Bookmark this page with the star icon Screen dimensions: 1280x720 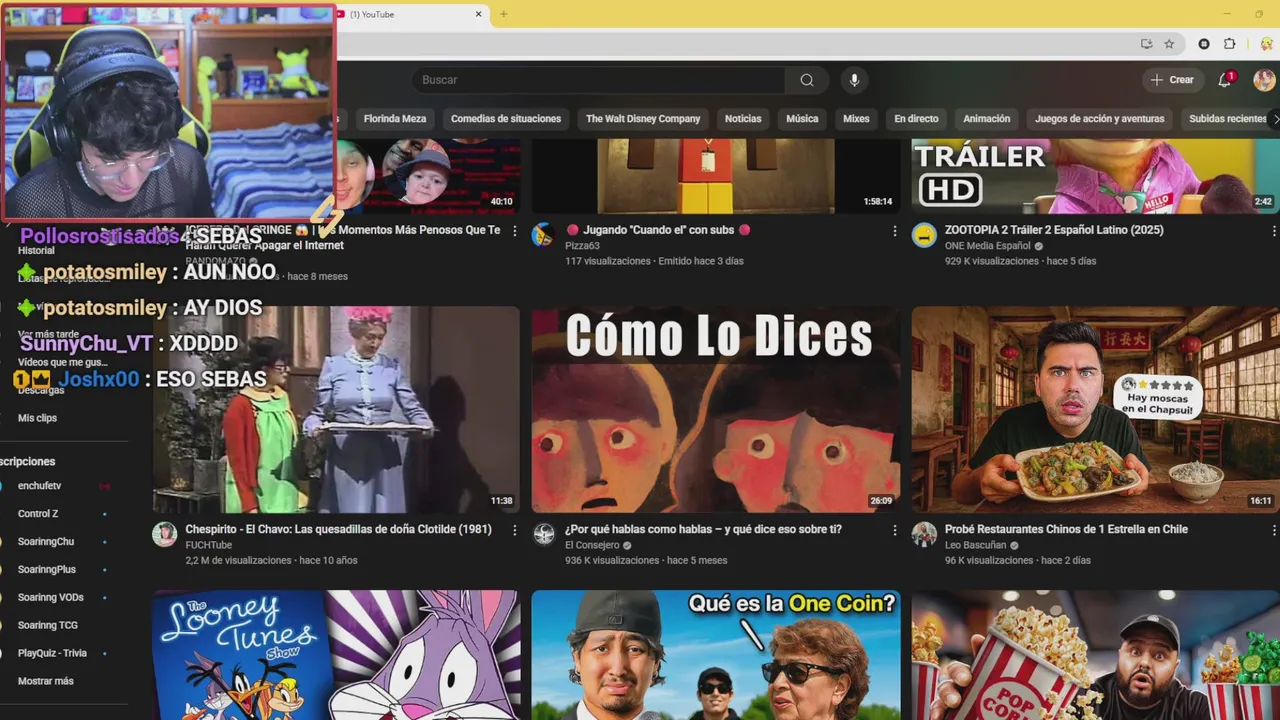coord(1168,44)
